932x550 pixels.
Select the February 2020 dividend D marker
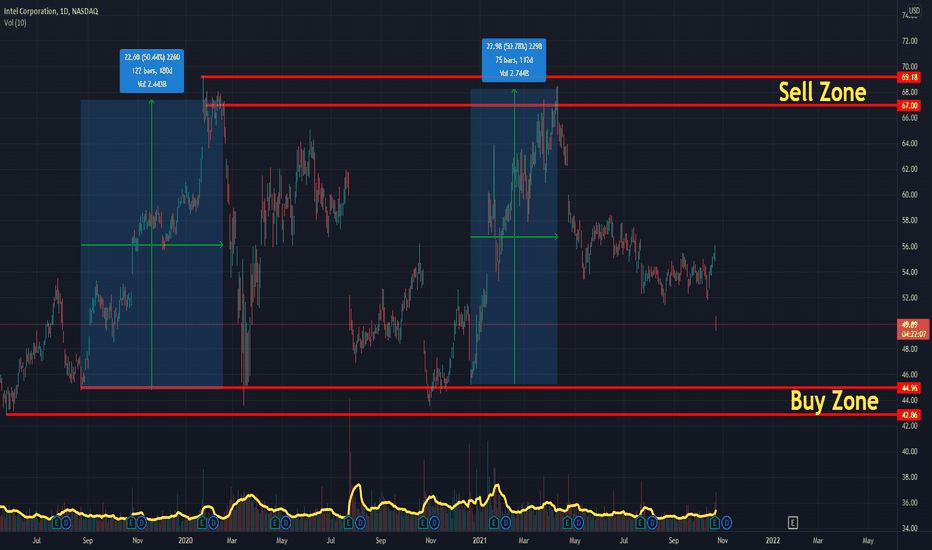213,523
